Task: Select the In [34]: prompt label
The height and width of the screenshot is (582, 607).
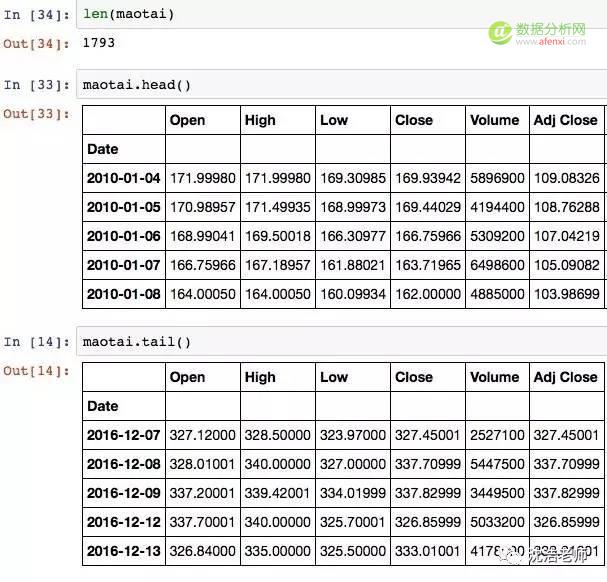Action: pyautogui.click(x=36, y=15)
